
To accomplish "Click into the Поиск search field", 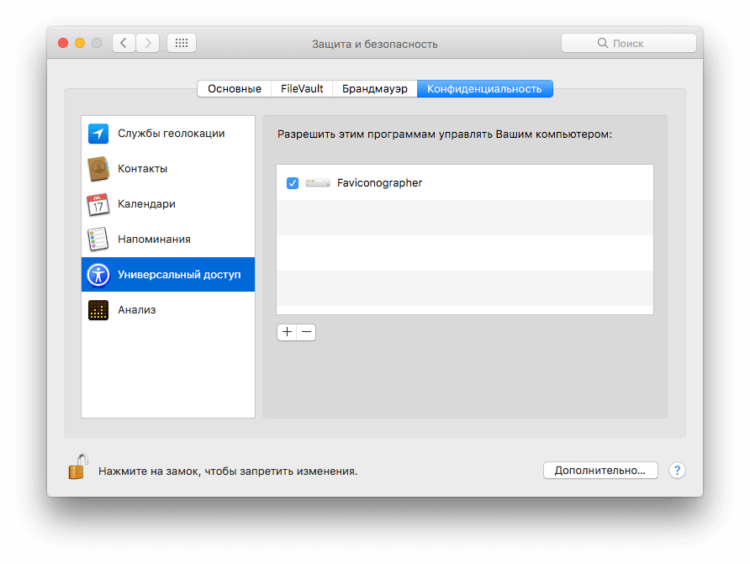I will pos(629,43).
